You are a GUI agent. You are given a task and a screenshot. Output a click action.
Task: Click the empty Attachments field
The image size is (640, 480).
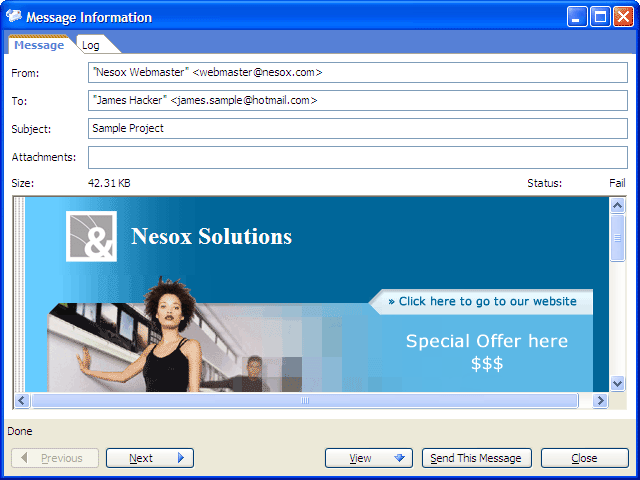point(358,158)
